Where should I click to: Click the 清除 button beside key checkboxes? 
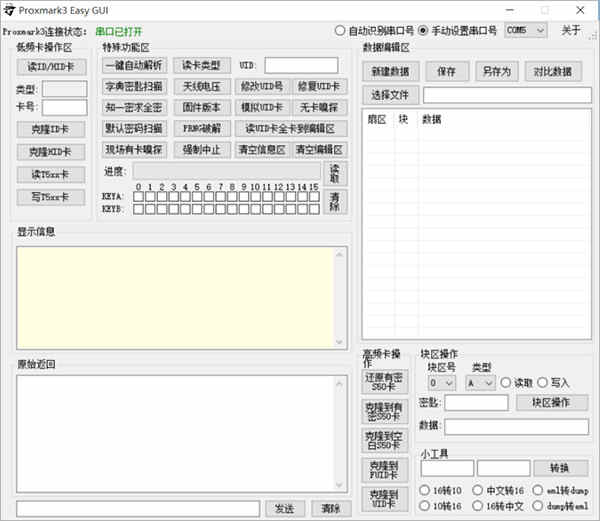click(x=335, y=202)
